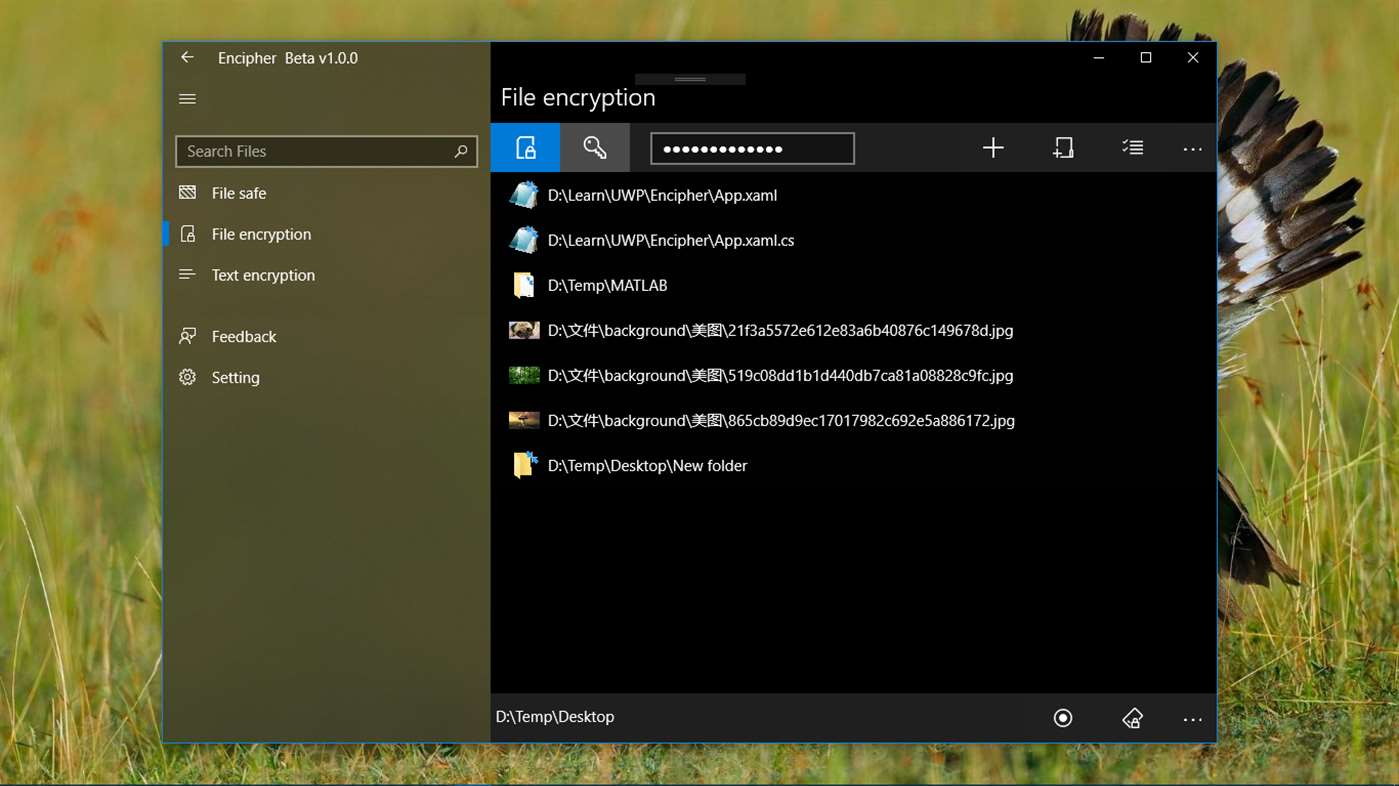Select 865cb89d9ec17017982c692e5a886172.jpg row
Image resolution: width=1399 pixels, height=786 pixels.
(x=853, y=420)
